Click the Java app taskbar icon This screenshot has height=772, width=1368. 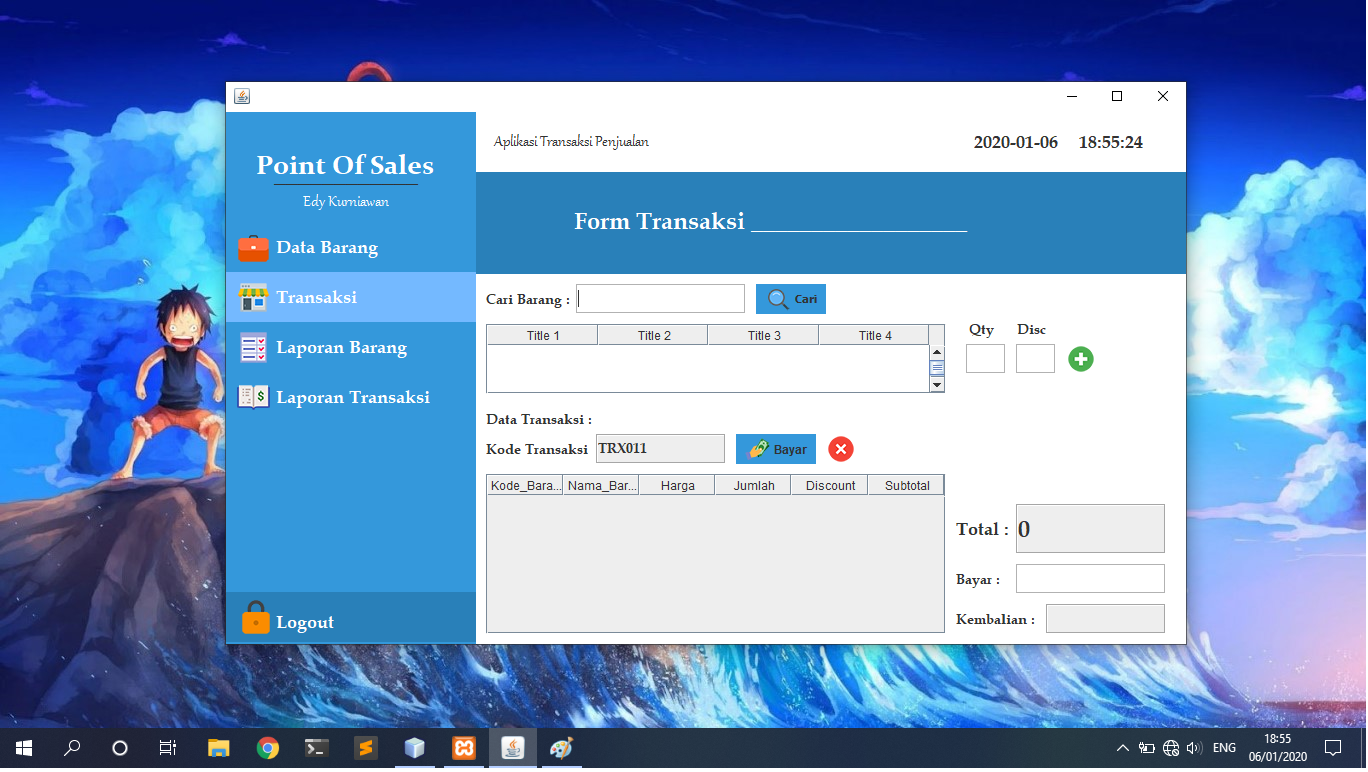point(513,747)
